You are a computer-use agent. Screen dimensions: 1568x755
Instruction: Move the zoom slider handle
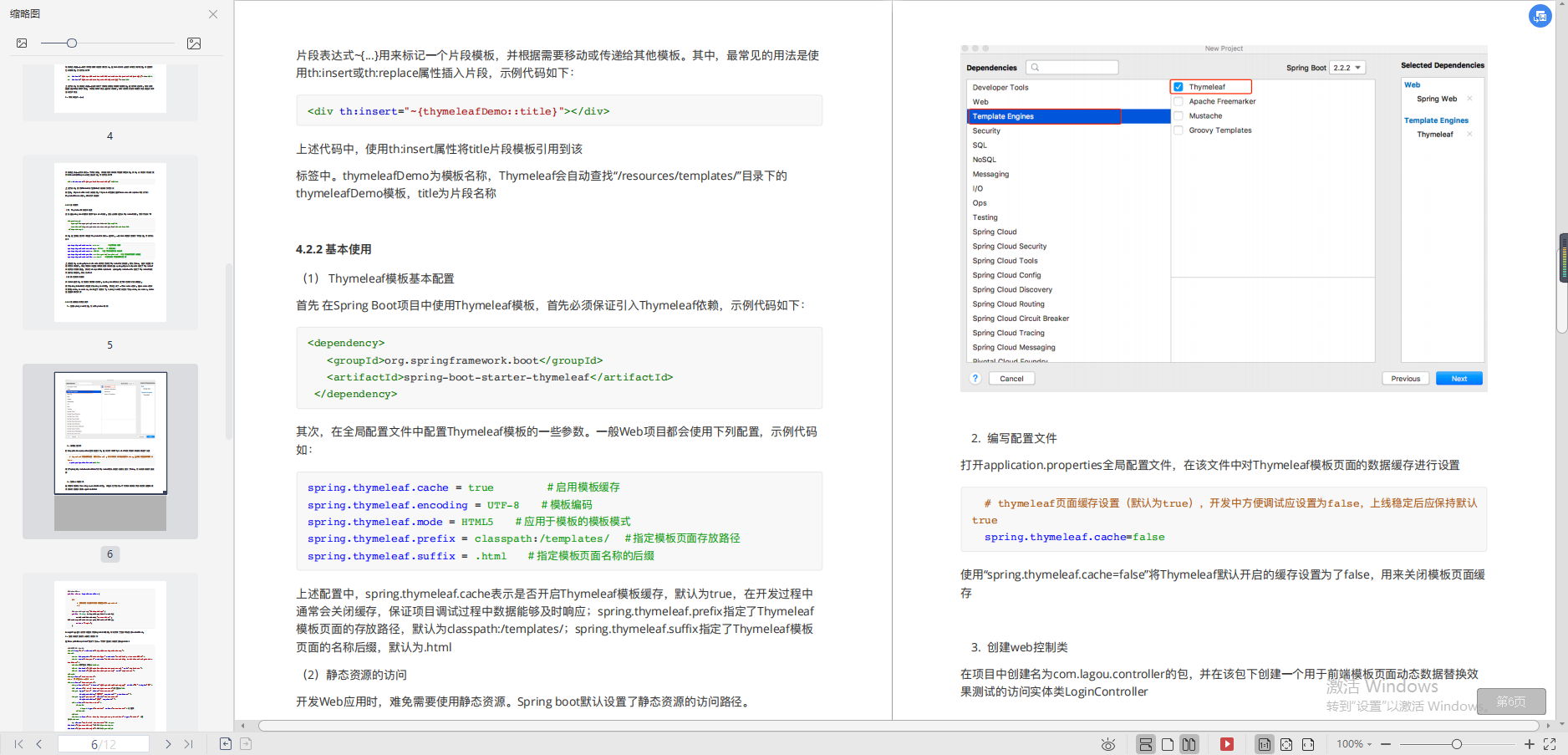pos(1457,744)
